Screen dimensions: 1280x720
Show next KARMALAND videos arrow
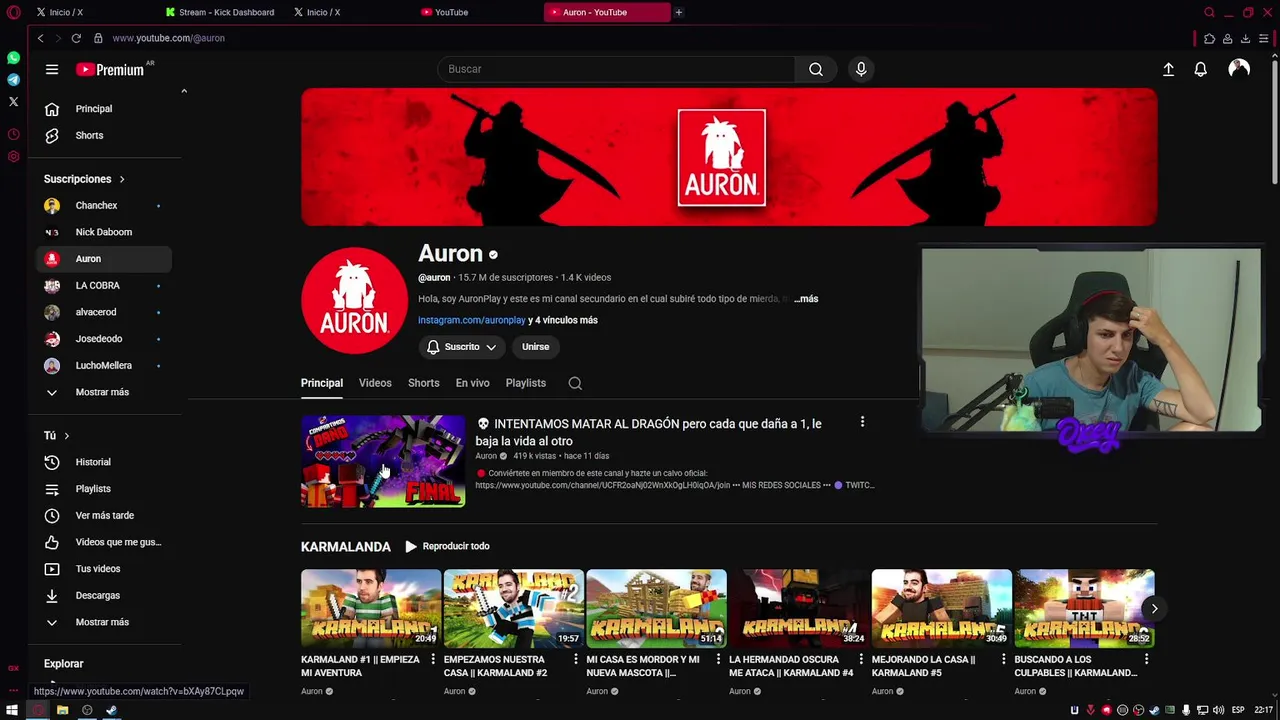click(1154, 608)
